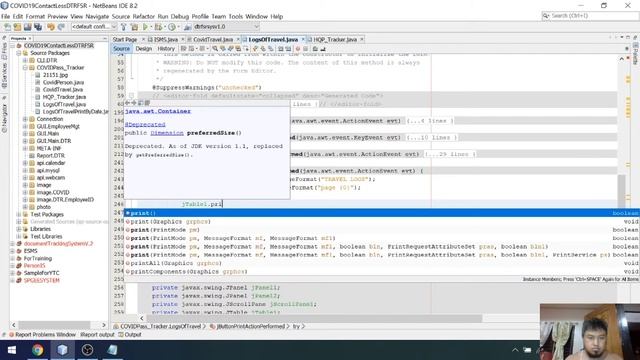This screenshot has width=640, height=360.
Task: Switch the editor to Design view
Action: pos(144,49)
